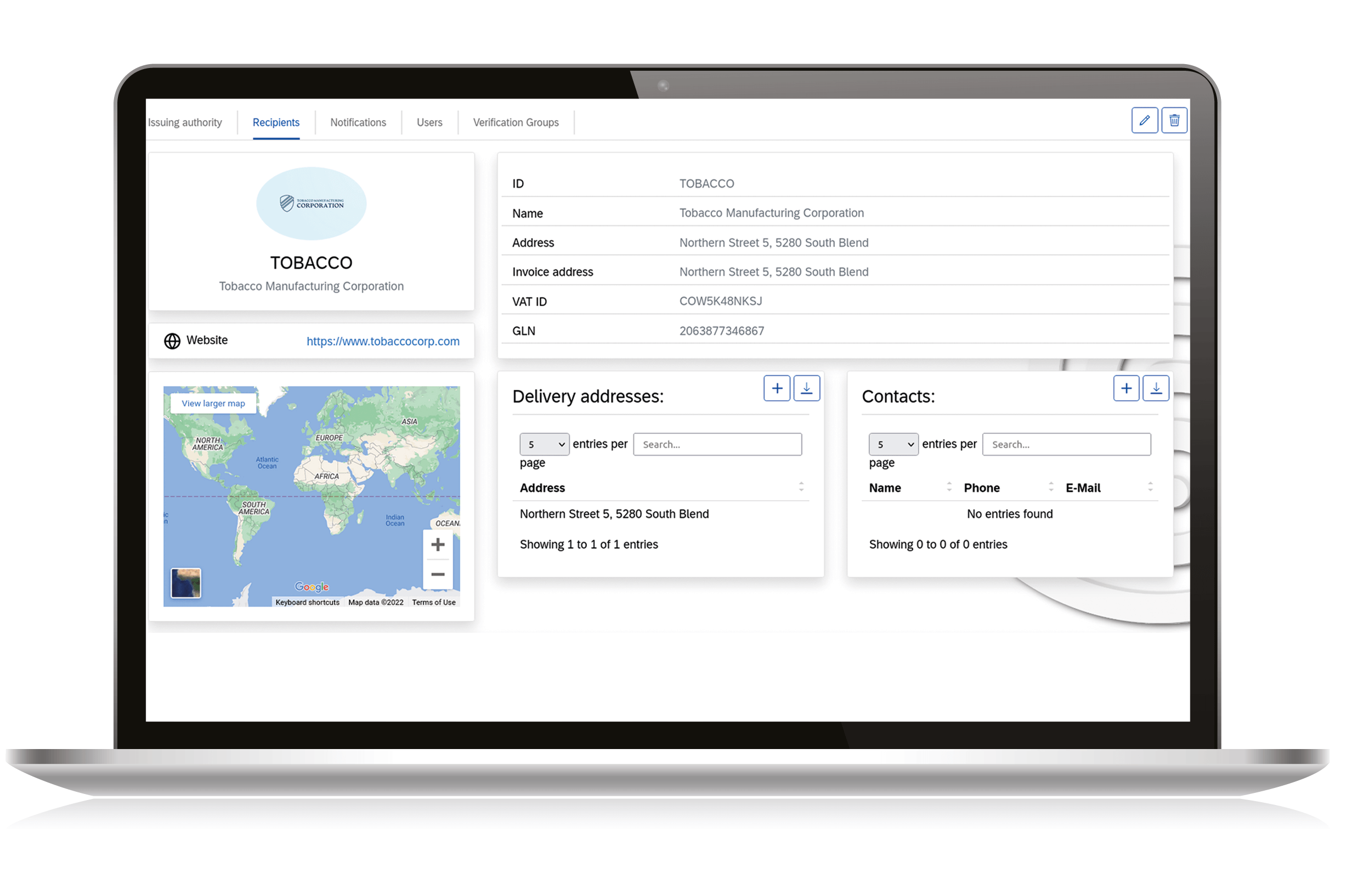The width and height of the screenshot is (1358, 896).
Task: Click the search field in Contacts
Action: [x=1067, y=444]
